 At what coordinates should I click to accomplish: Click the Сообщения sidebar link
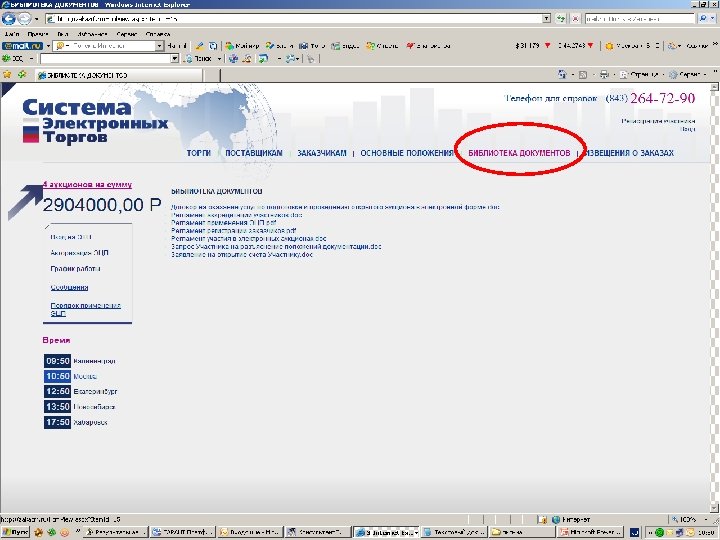pyautogui.click(x=69, y=287)
